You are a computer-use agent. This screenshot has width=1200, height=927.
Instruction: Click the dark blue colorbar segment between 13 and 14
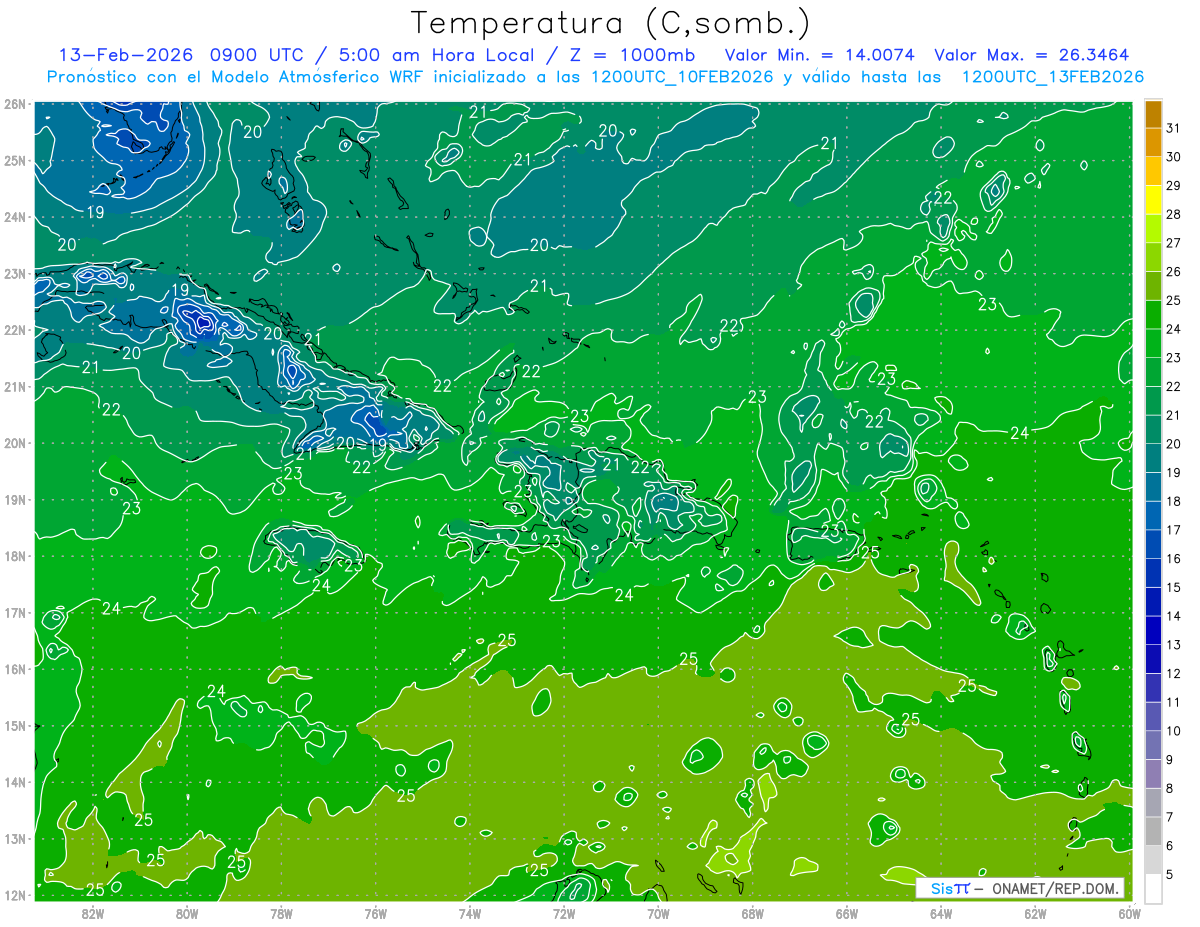pyautogui.click(x=1153, y=630)
